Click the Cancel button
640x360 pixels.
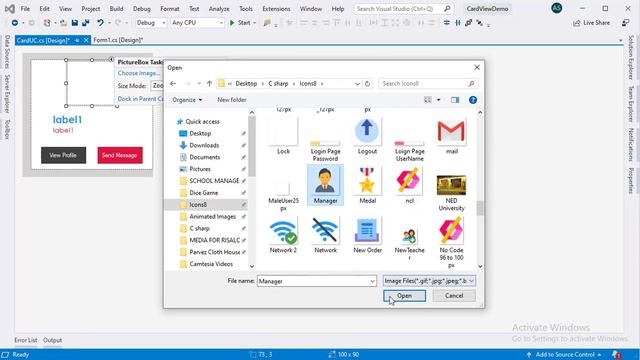pos(454,296)
